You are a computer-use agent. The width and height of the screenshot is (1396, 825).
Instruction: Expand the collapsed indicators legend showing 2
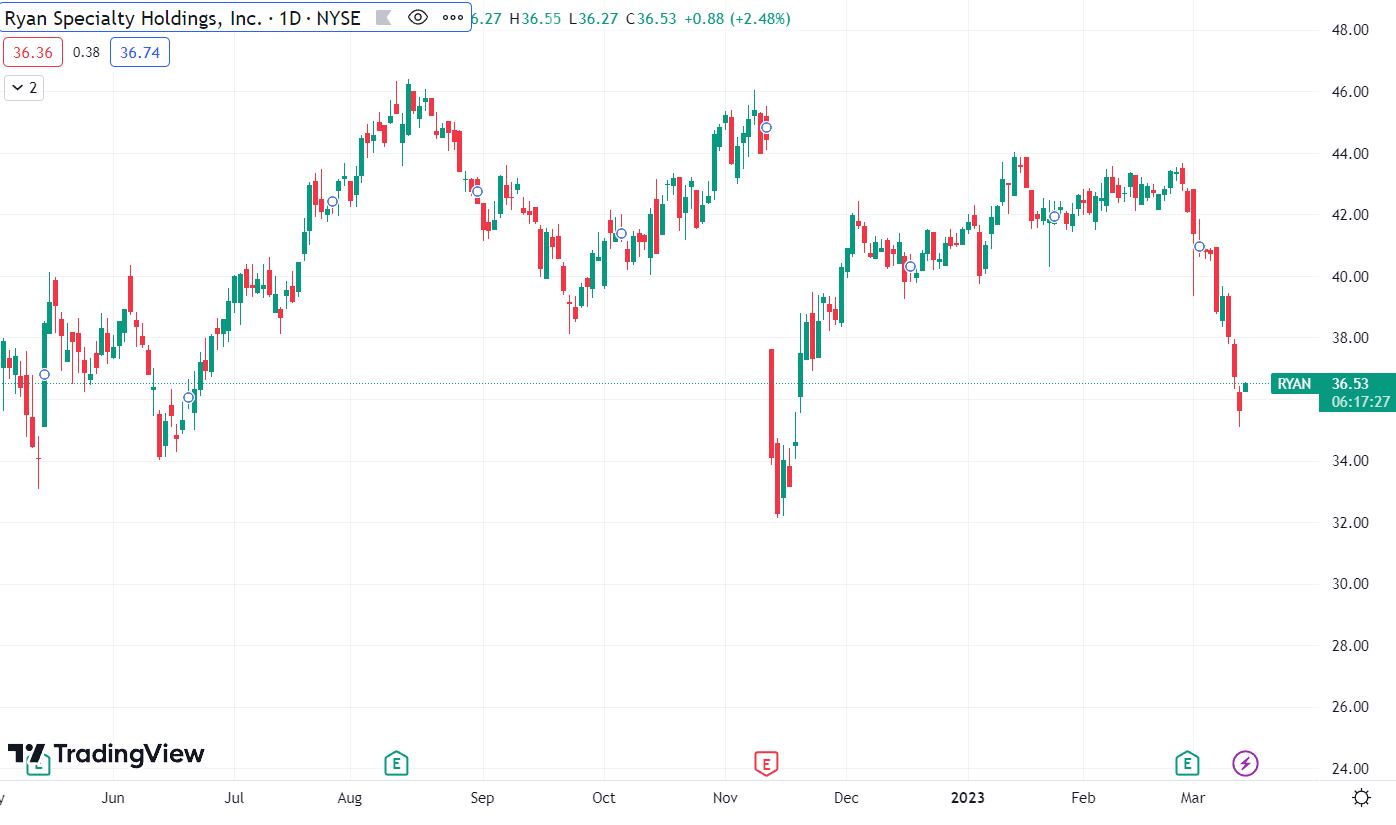tap(24, 88)
